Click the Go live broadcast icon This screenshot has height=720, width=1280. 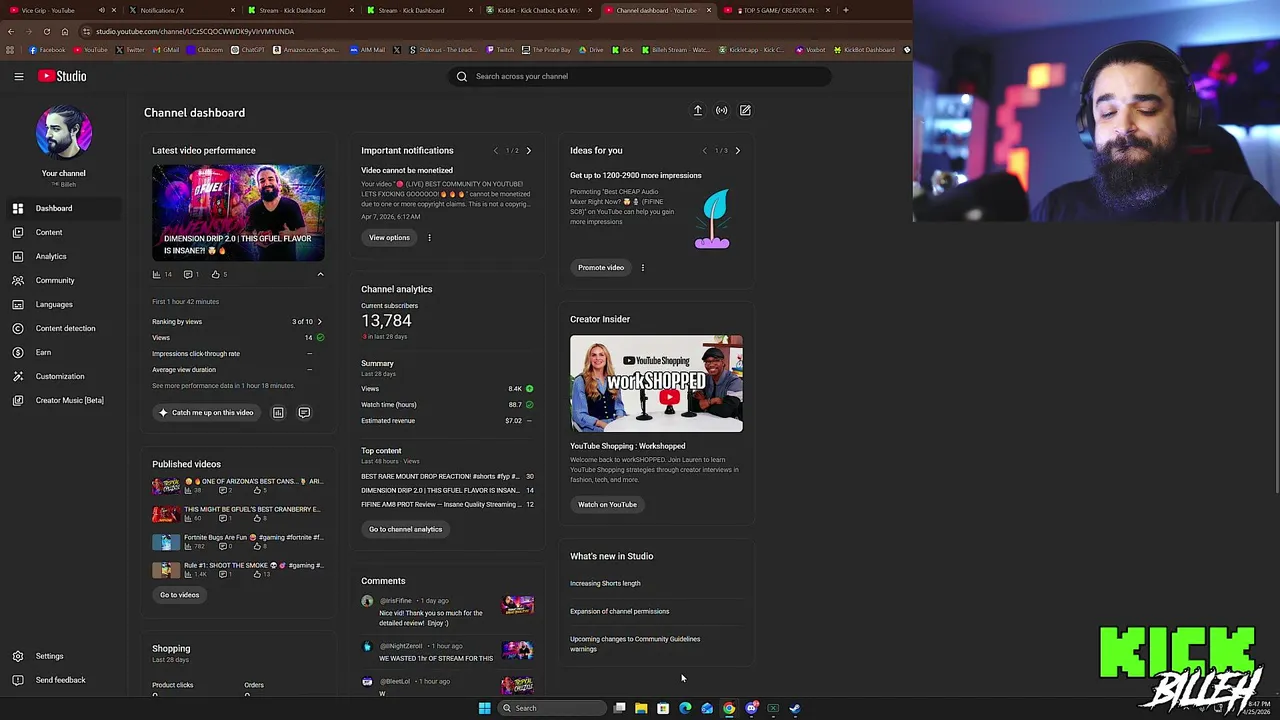coord(721,111)
